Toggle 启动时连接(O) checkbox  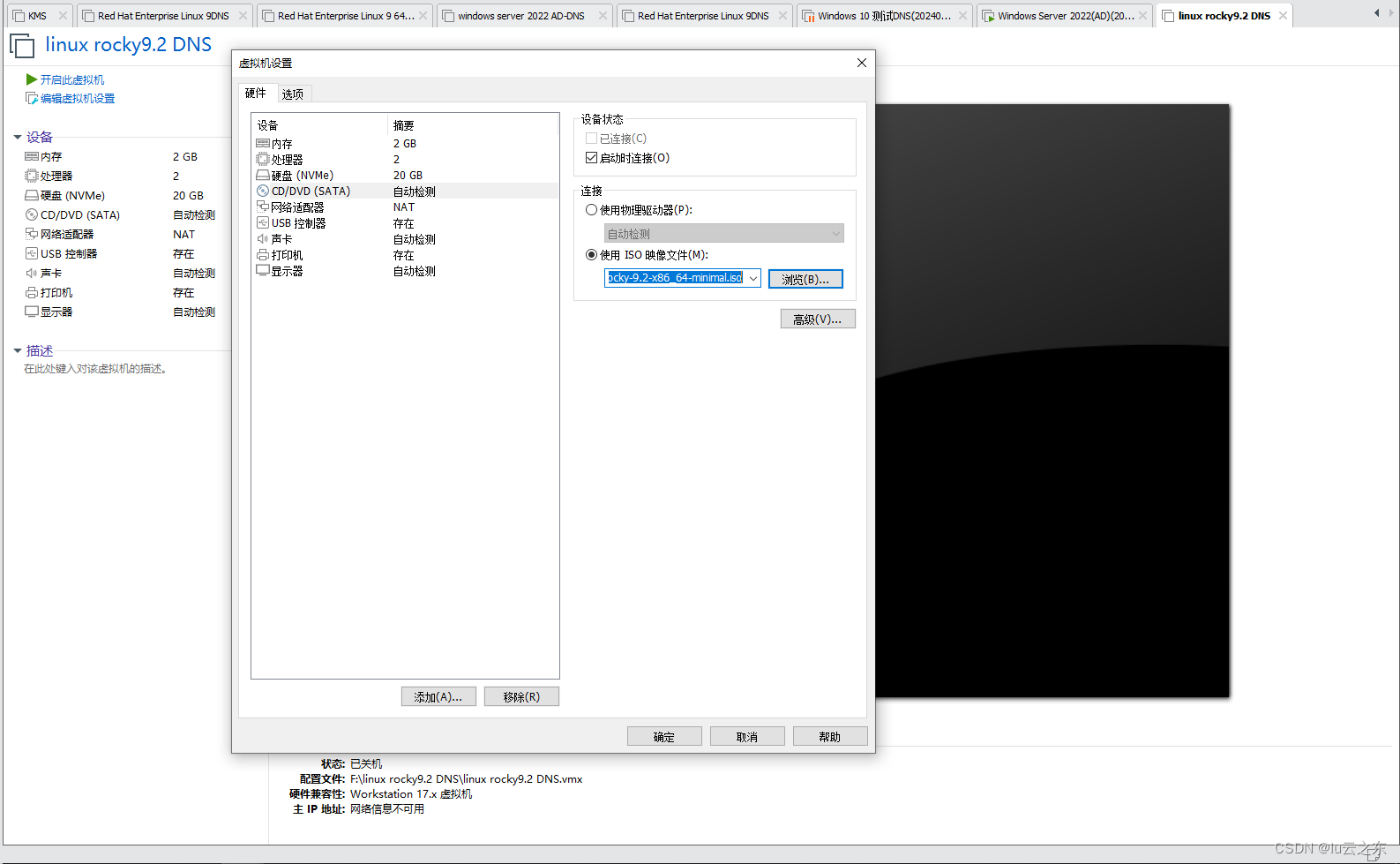[x=591, y=158]
